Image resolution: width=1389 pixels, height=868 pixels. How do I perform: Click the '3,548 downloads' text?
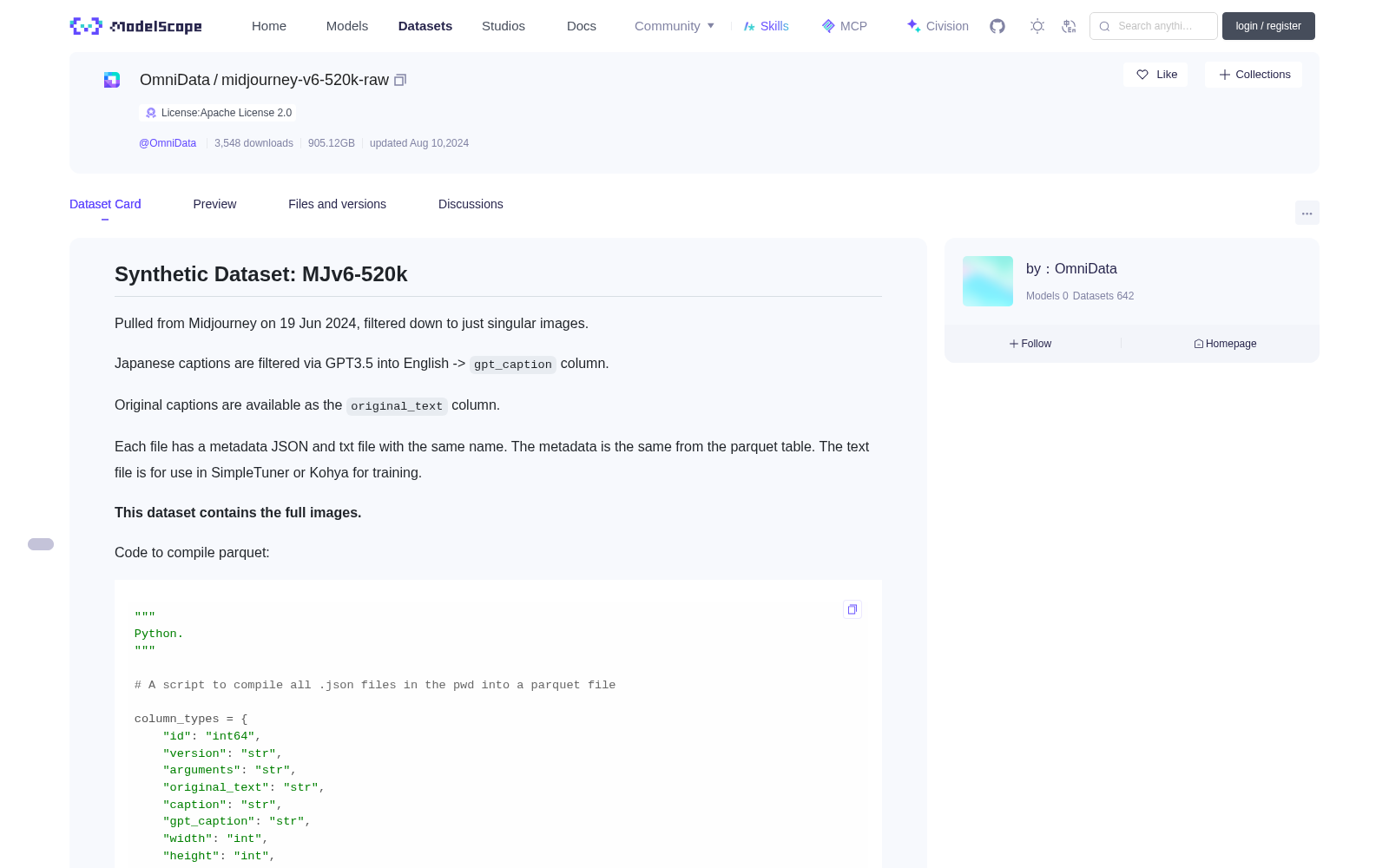[253, 143]
